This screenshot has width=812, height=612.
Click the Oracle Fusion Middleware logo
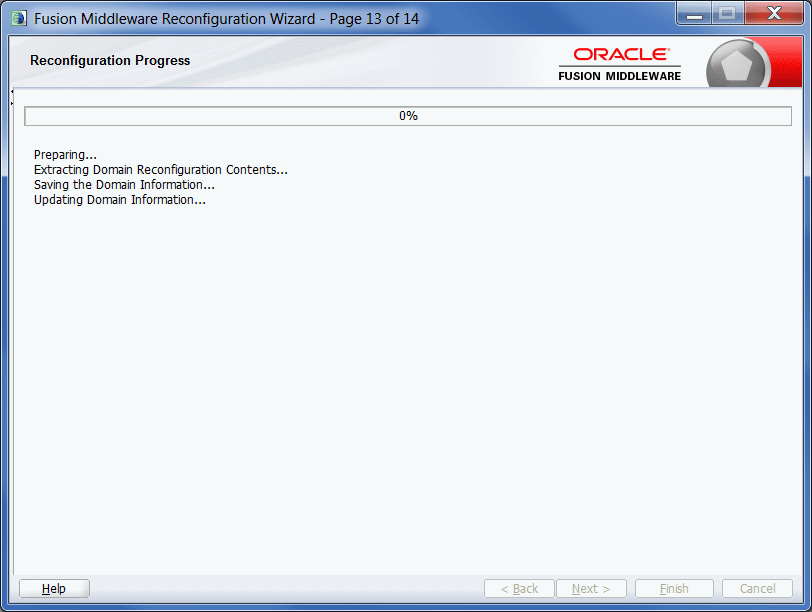(620, 64)
